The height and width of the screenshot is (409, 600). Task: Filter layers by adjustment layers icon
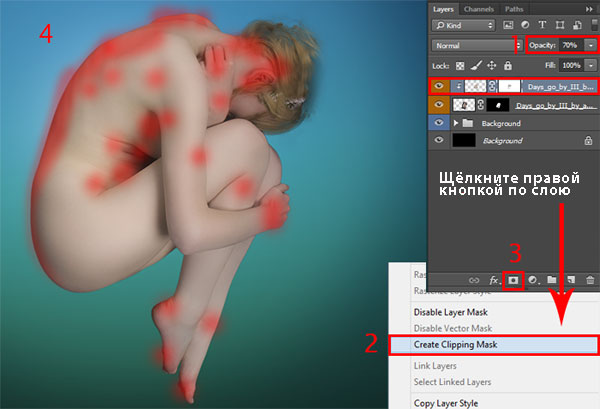525,25
